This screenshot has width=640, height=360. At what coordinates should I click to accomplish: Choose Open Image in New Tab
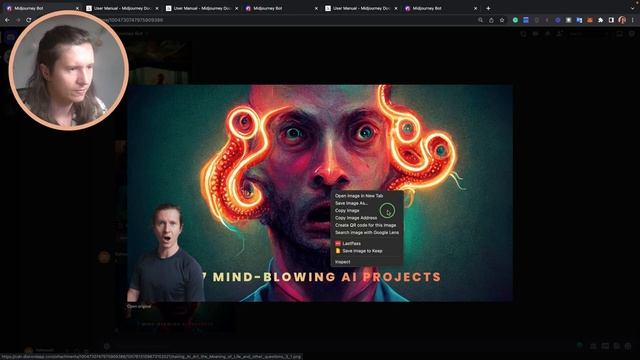tap(359, 196)
